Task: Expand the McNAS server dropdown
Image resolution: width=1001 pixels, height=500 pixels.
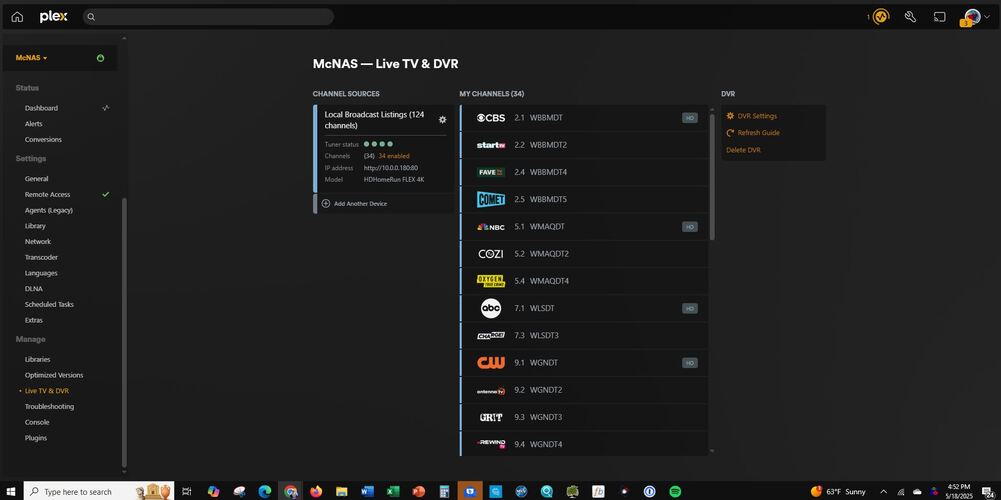Action: (x=31, y=57)
